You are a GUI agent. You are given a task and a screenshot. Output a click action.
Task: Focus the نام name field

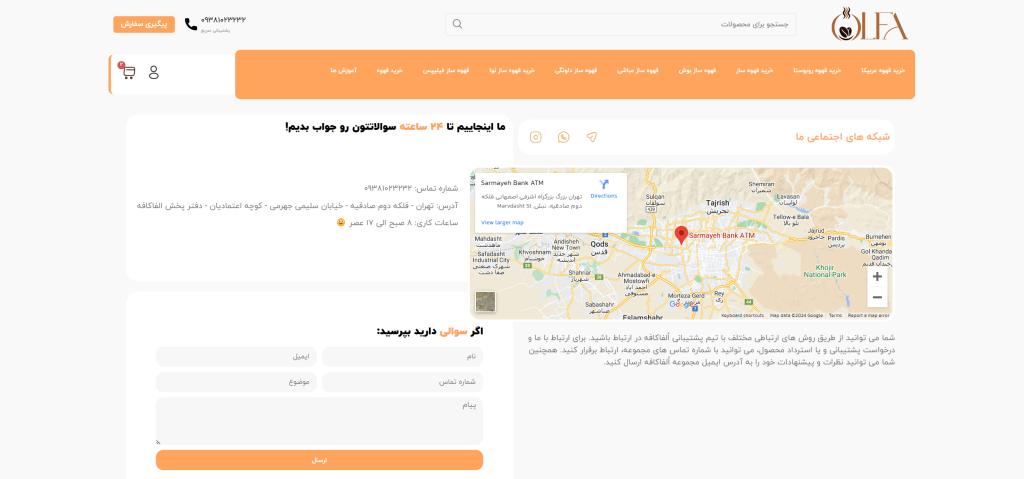(403, 357)
